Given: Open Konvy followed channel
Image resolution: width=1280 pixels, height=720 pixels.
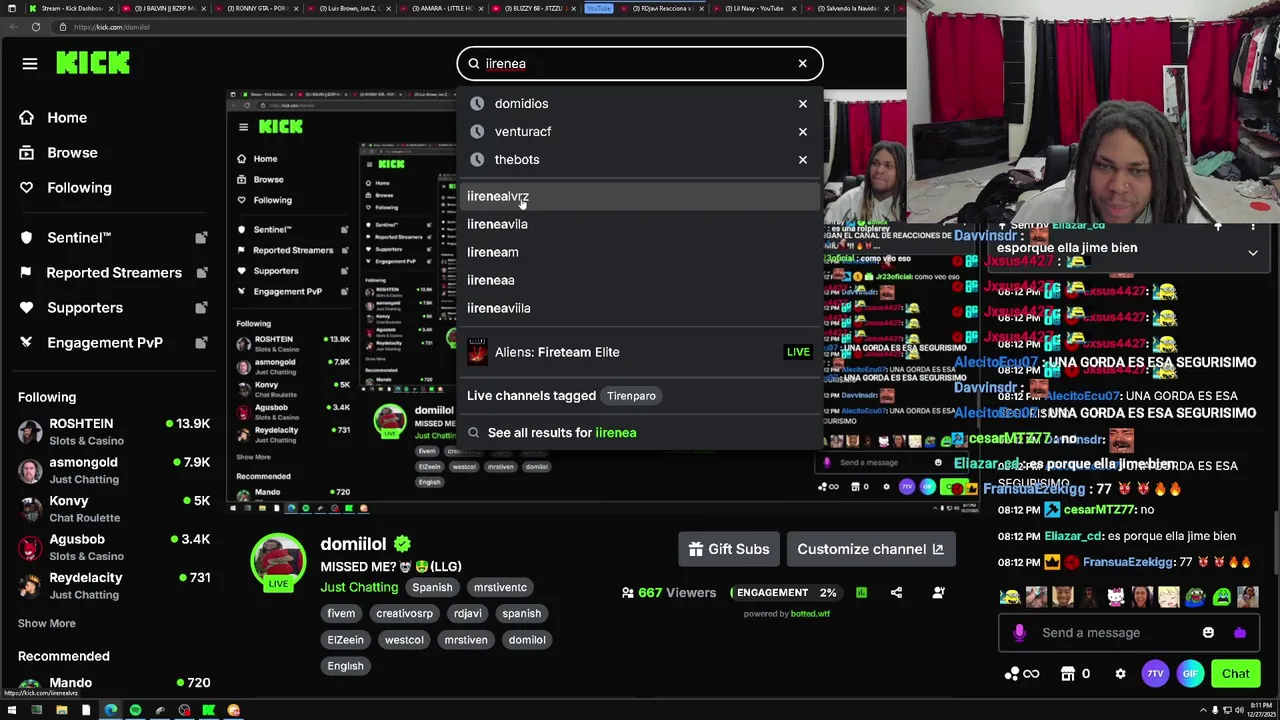Looking at the screenshot, I should click(114, 509).
